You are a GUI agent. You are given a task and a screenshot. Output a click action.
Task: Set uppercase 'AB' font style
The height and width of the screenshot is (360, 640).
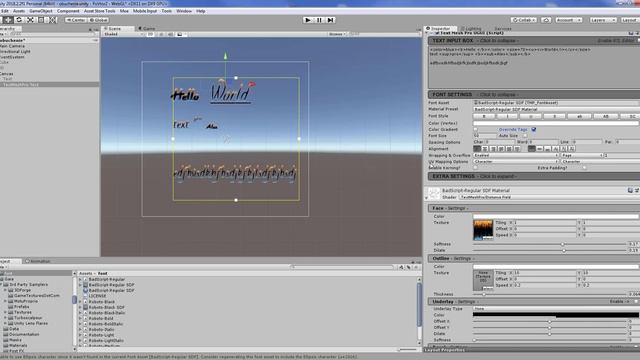pos(605,116)
